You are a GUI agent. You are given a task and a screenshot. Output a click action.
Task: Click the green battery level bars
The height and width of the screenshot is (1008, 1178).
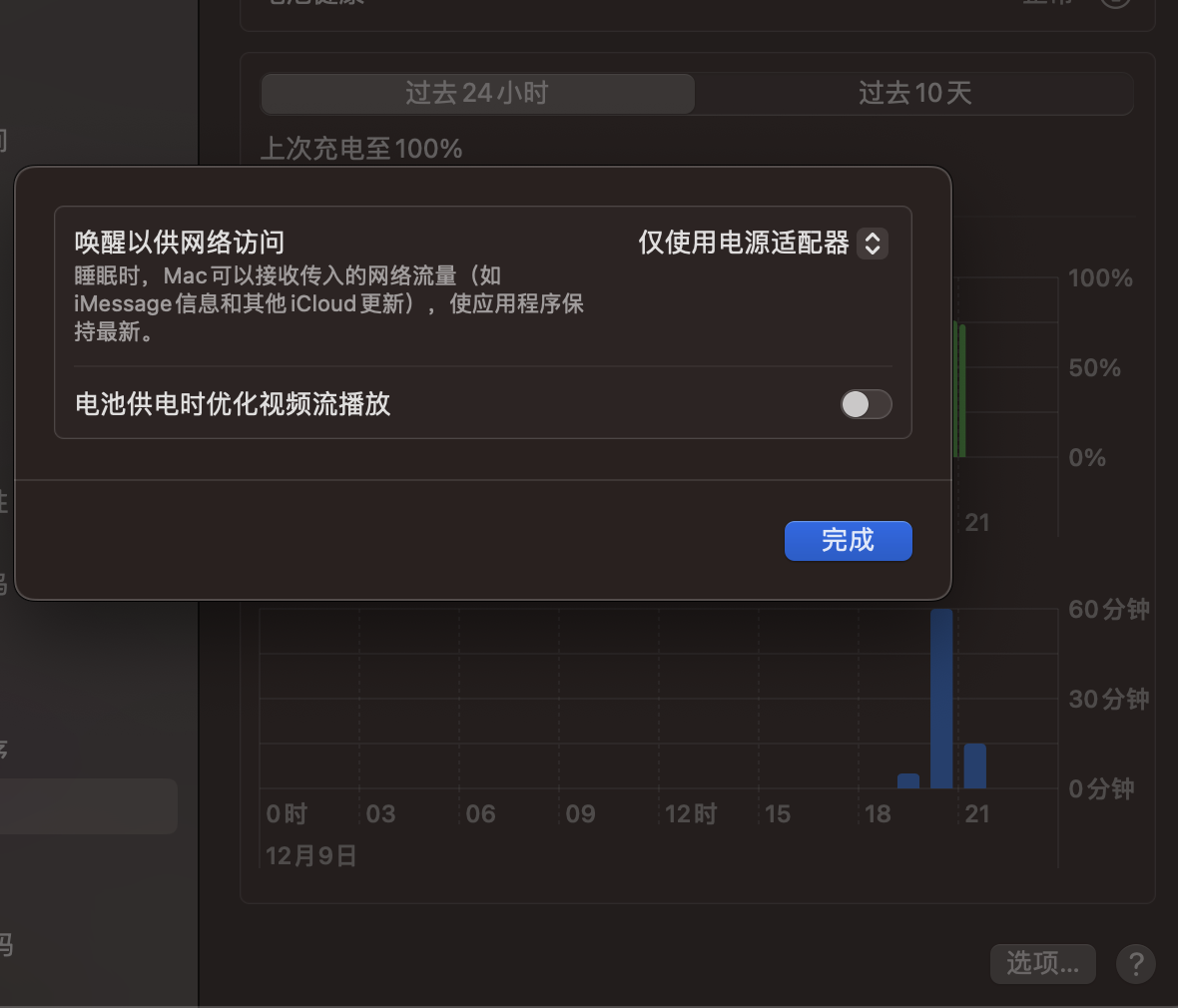click(960, 389)
